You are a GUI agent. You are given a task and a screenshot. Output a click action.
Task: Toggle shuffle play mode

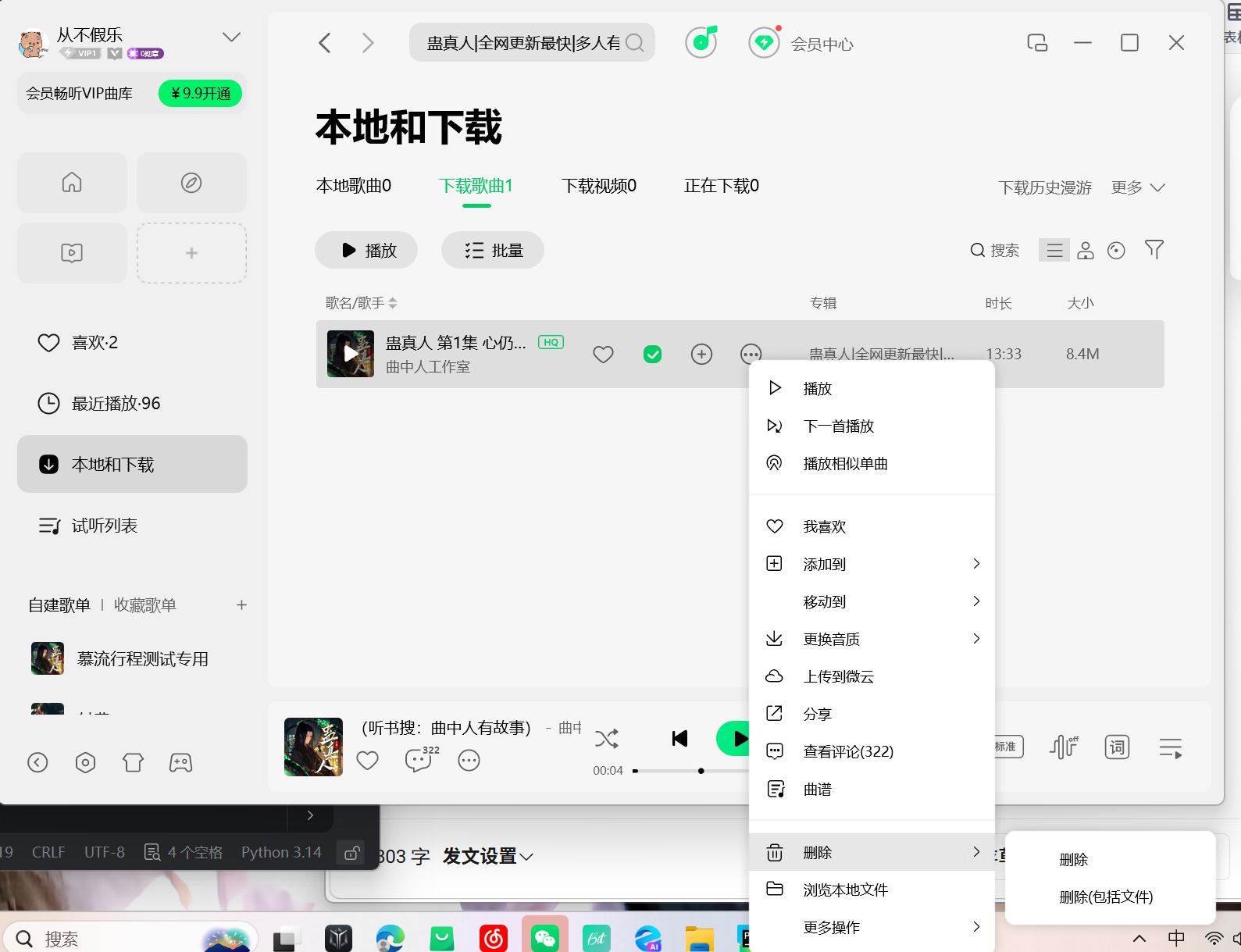[607, 739]
